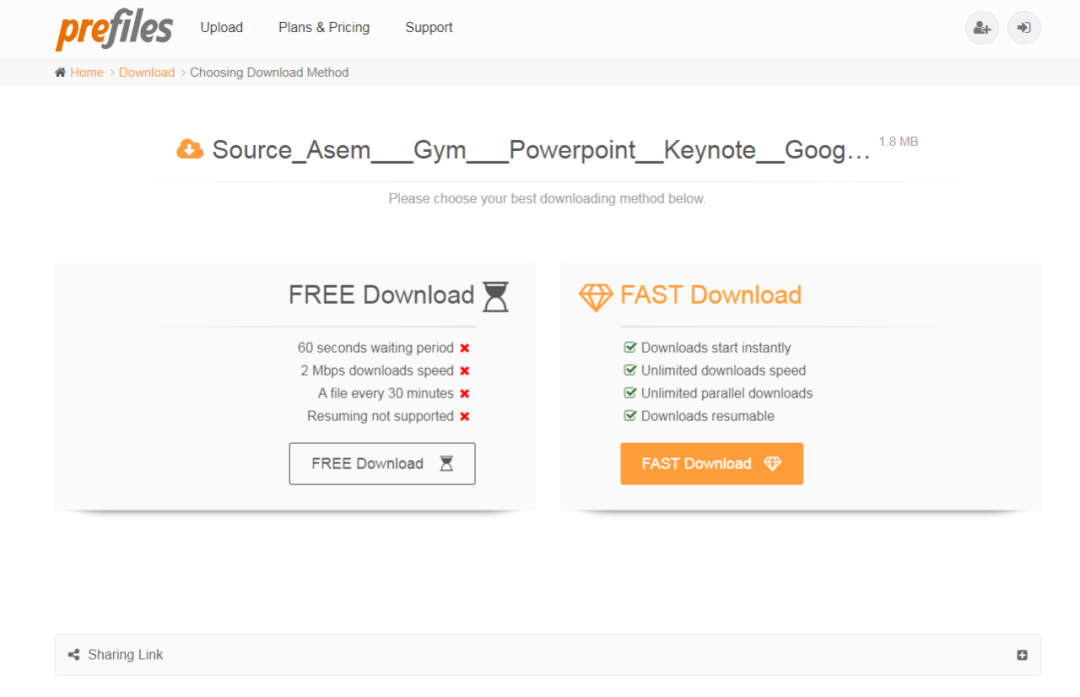Click the Source_Asem Gym Powerpoint file name
Screen dimensions: 1080x697
click(x=541, y=149)
